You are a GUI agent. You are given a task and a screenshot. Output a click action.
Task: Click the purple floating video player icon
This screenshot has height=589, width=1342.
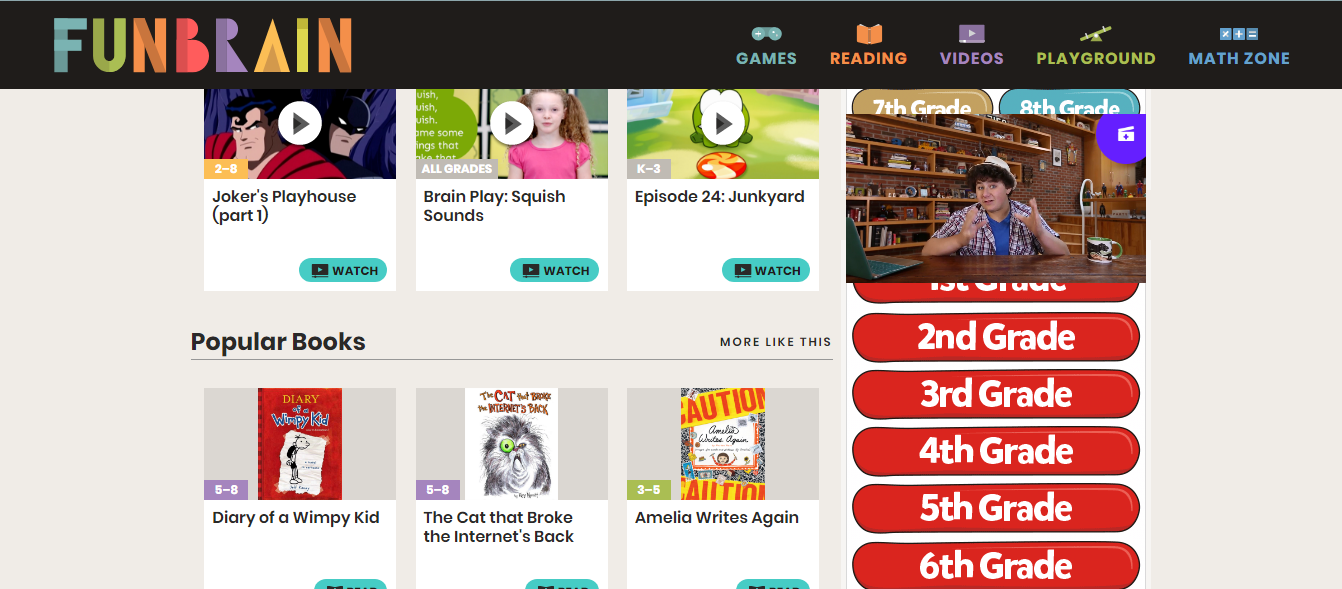1124,135
